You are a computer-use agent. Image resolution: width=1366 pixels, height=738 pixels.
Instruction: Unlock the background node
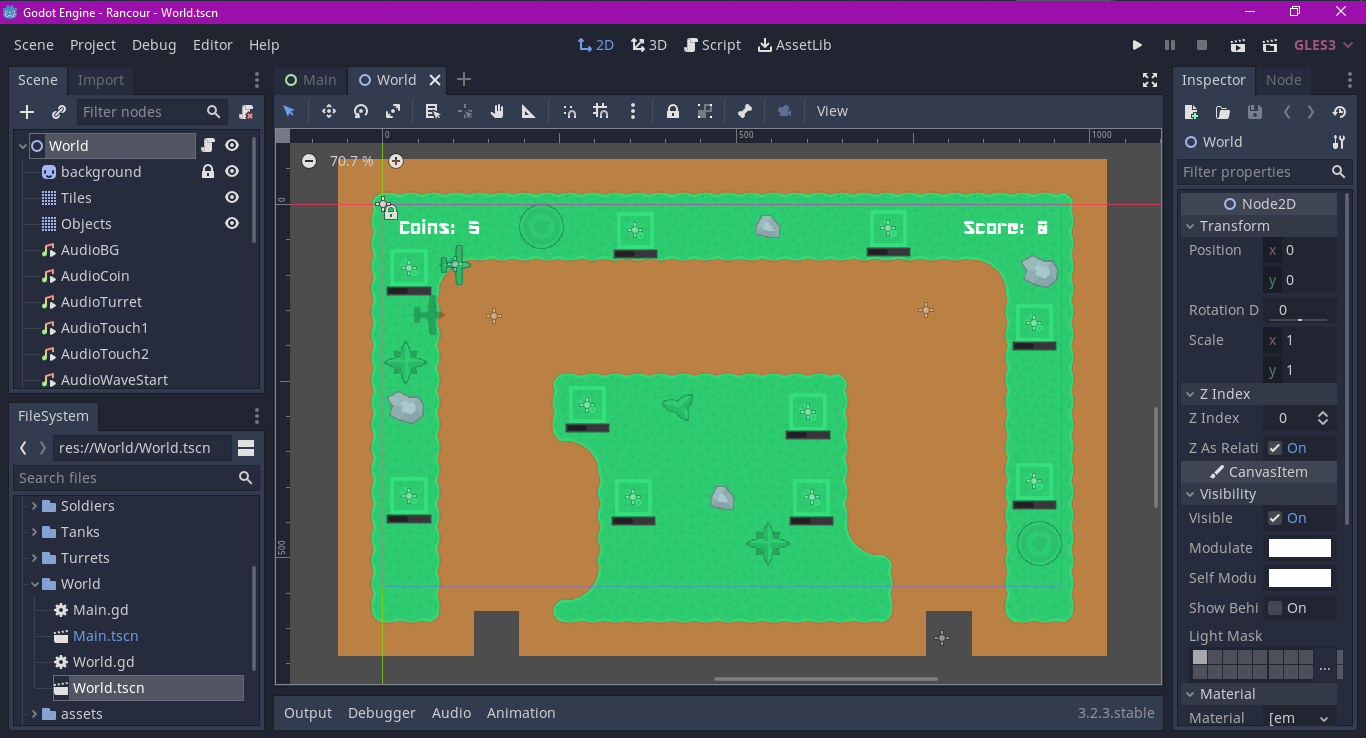click(207, 171)
